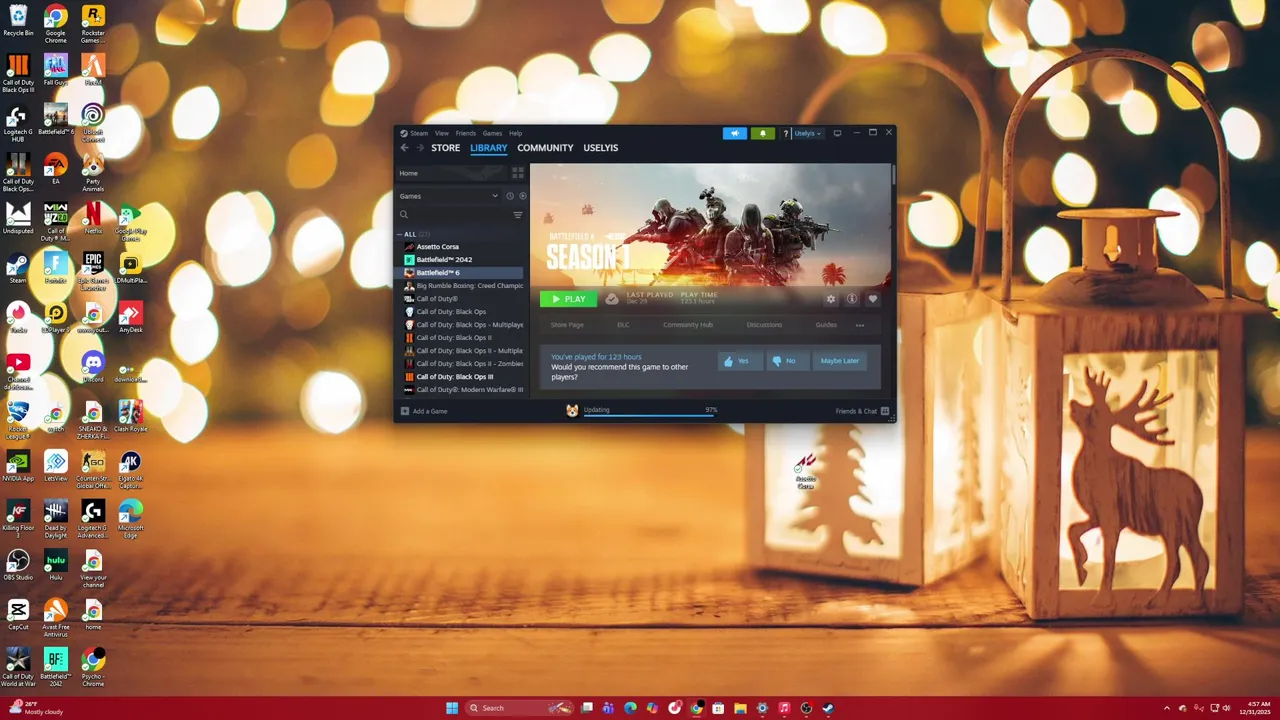Switch to the COMMUNITY tab

(545, 148)
